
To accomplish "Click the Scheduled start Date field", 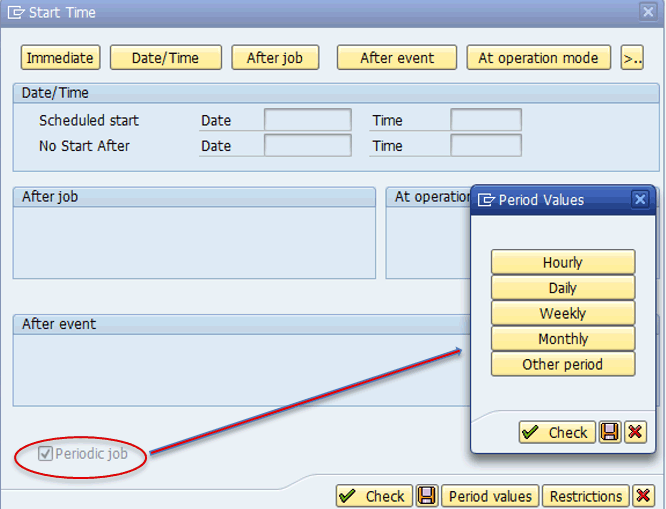I will (308, 120).
